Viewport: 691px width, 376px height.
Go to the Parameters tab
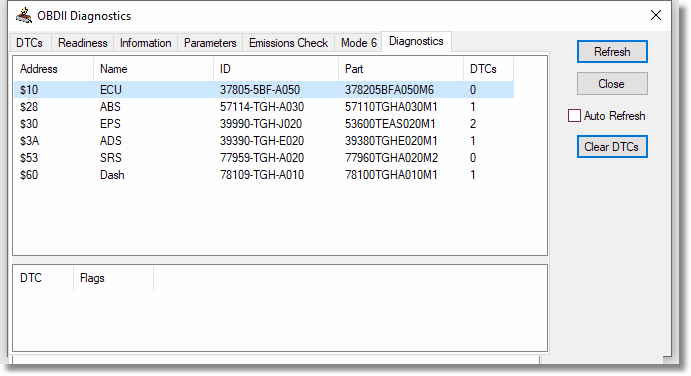210,43
